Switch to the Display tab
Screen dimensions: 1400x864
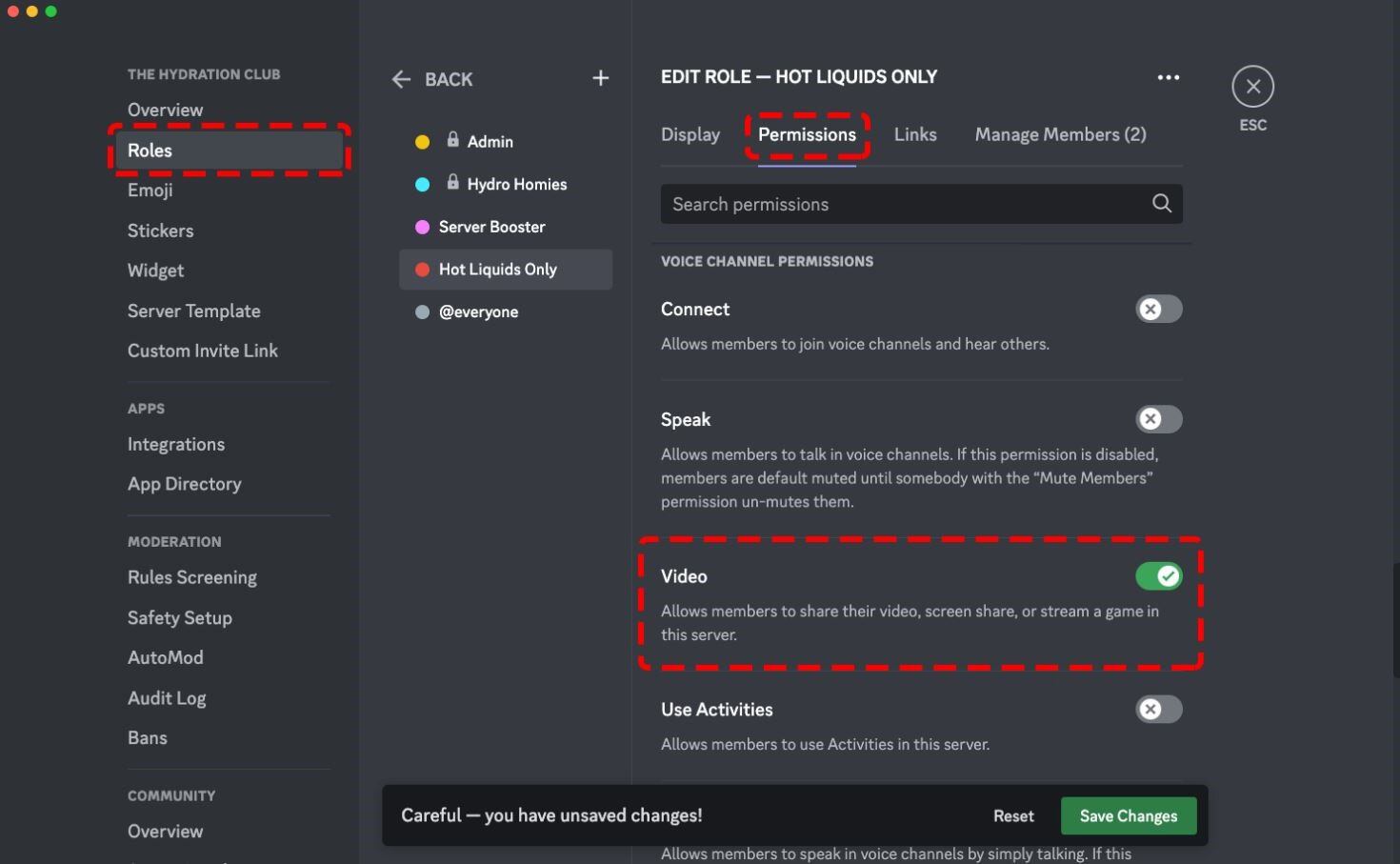tap(690, 135)
